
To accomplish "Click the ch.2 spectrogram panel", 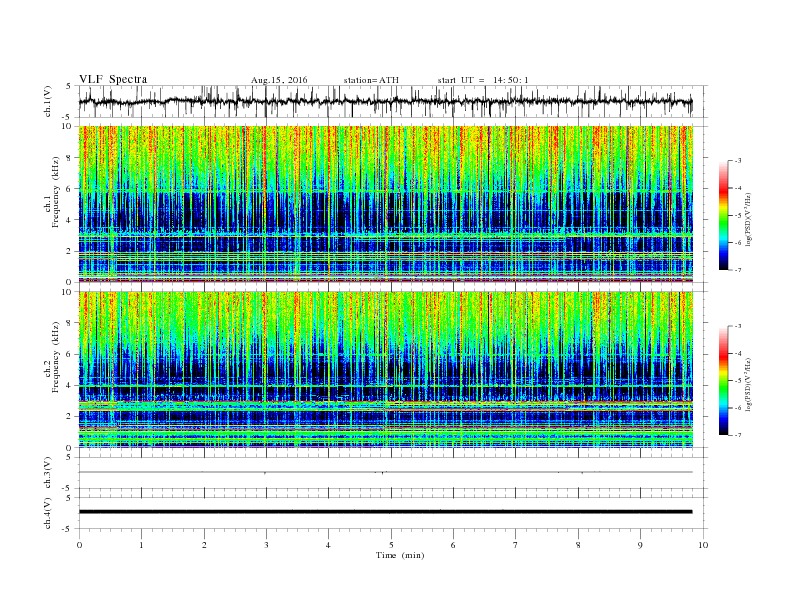I will pyautogui.click(x=385, y=370).
